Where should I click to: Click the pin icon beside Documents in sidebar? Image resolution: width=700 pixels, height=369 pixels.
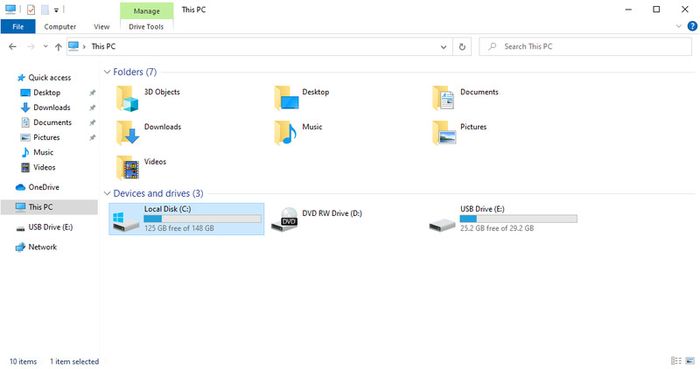[x=92, y=123]
